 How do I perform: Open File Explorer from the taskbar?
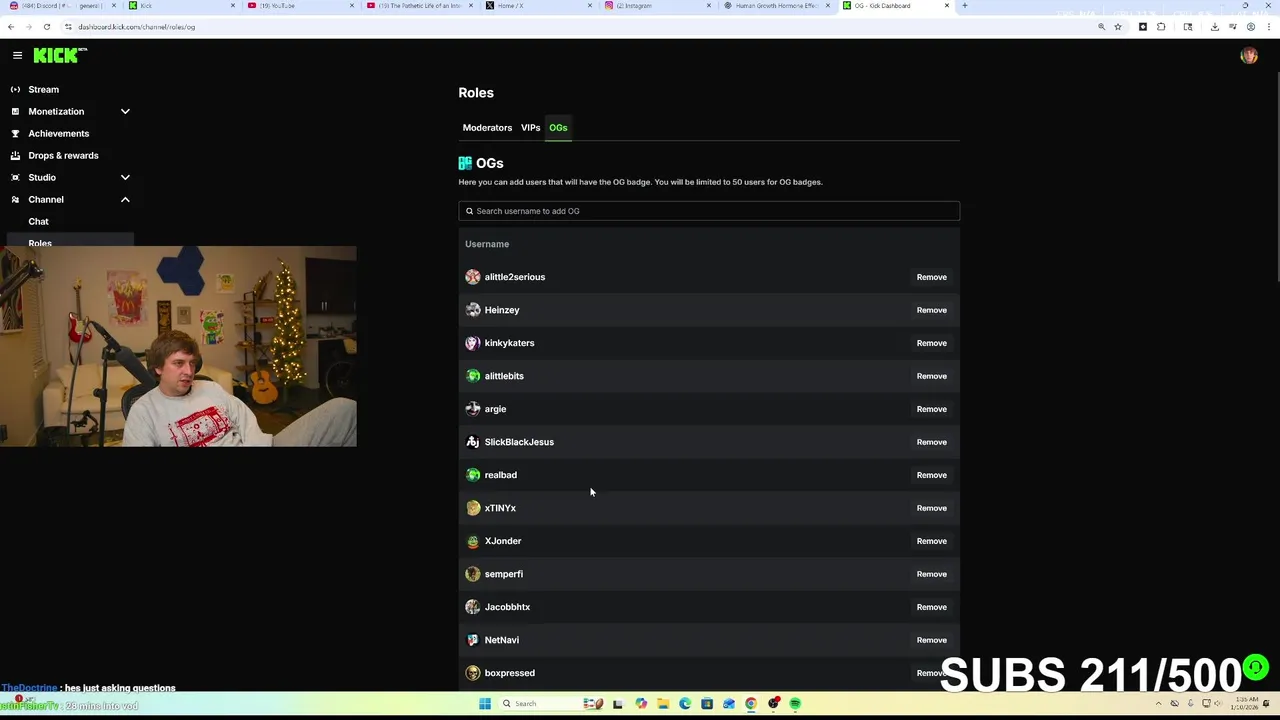(662, 704)
